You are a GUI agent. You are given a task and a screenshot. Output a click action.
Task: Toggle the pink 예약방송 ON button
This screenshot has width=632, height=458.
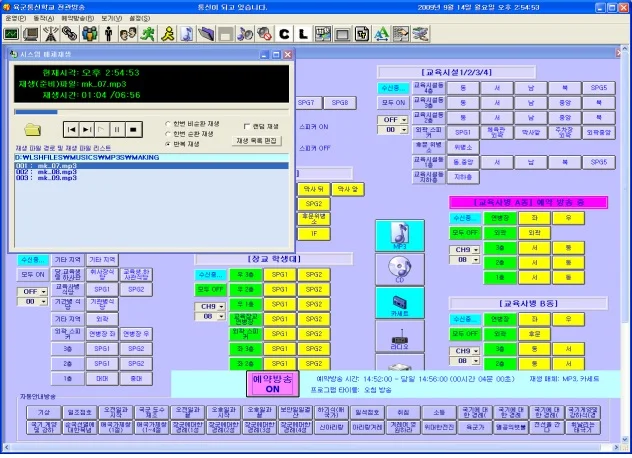[x=272, y=384]
